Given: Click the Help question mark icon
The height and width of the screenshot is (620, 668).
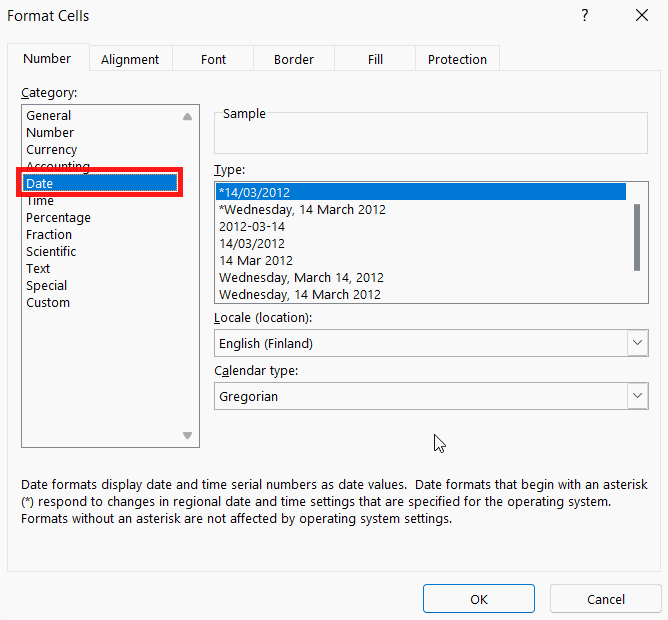Looking at the screenshot, I should pos(584,16).
